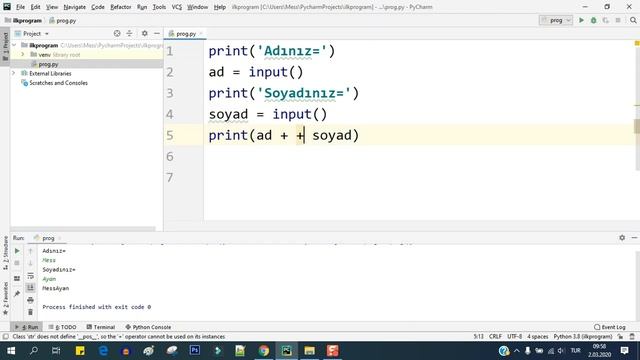
Task: Open Windows Start menu
Action: [x=11, y=351]
